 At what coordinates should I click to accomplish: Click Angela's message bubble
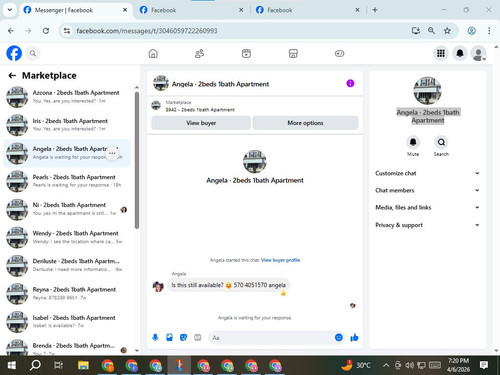coord(228,285)
